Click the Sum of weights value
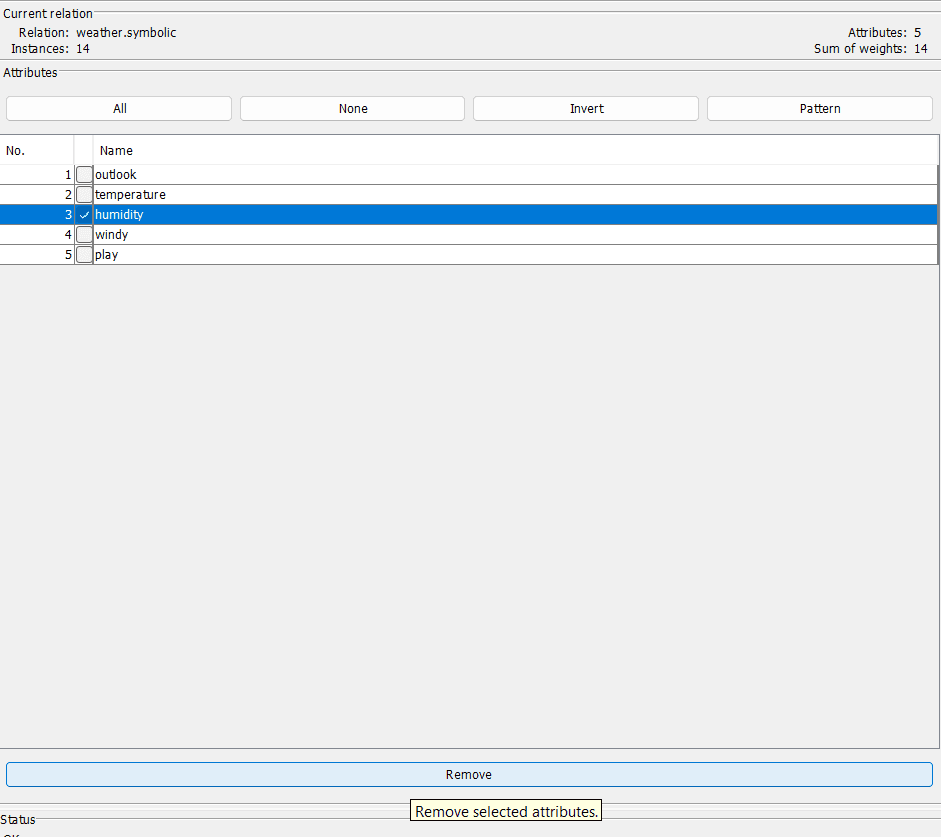The height and width of the screenshot is (837, 941). [921, 49]
